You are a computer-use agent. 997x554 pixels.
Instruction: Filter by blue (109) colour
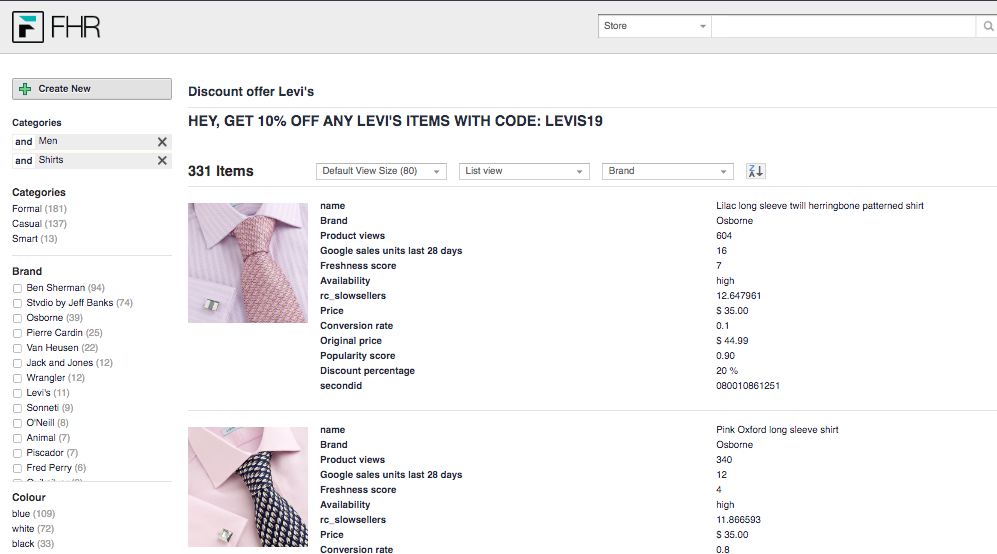tap(33, 514)
